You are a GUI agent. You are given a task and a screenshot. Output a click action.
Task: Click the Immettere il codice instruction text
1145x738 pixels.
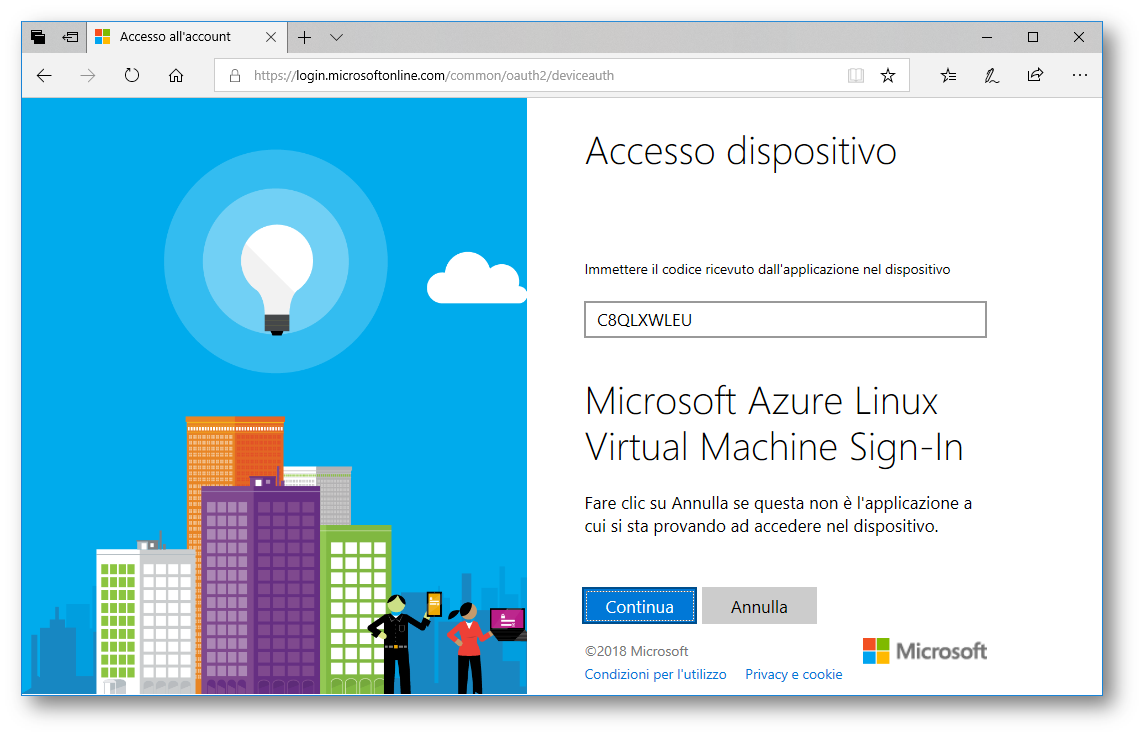(767, 269)
